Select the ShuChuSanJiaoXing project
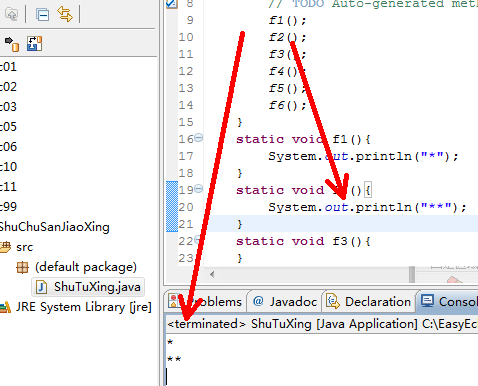This screenshot has height=386, width=478. [x=55, y=227]
